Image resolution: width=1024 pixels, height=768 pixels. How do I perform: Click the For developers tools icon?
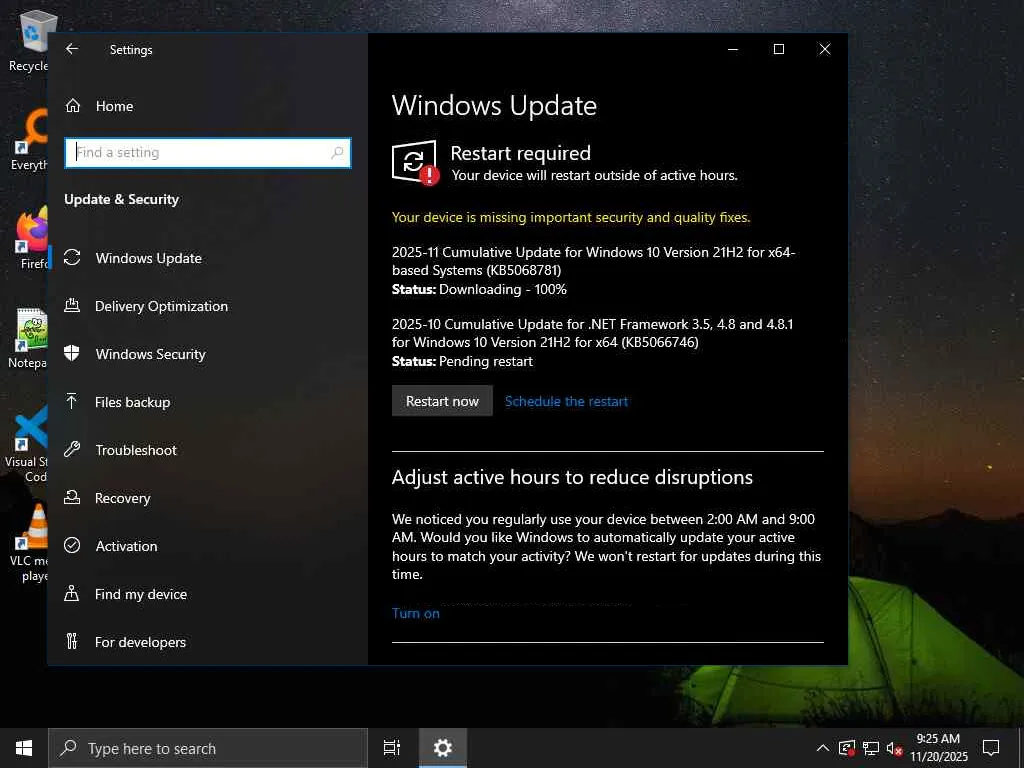pos(72,641)
